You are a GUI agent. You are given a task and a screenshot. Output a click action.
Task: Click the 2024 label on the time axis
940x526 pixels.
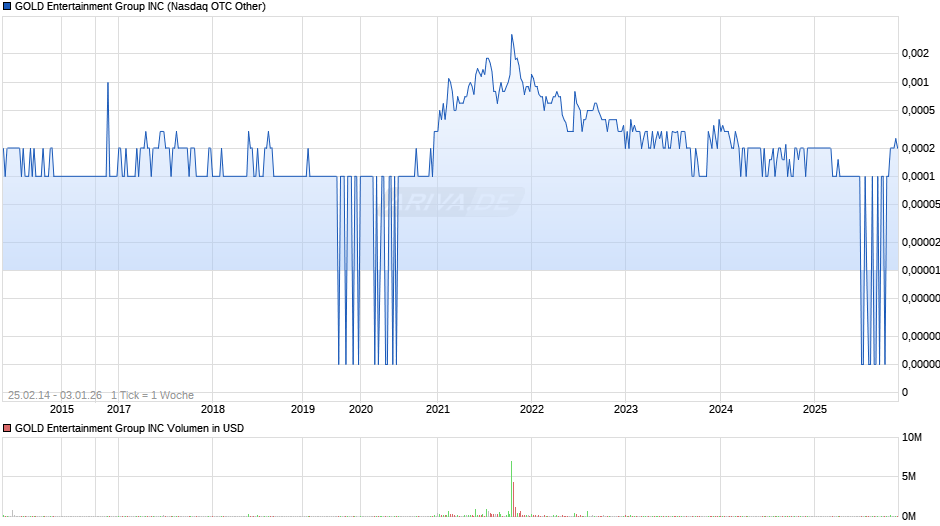pos(721,409)
